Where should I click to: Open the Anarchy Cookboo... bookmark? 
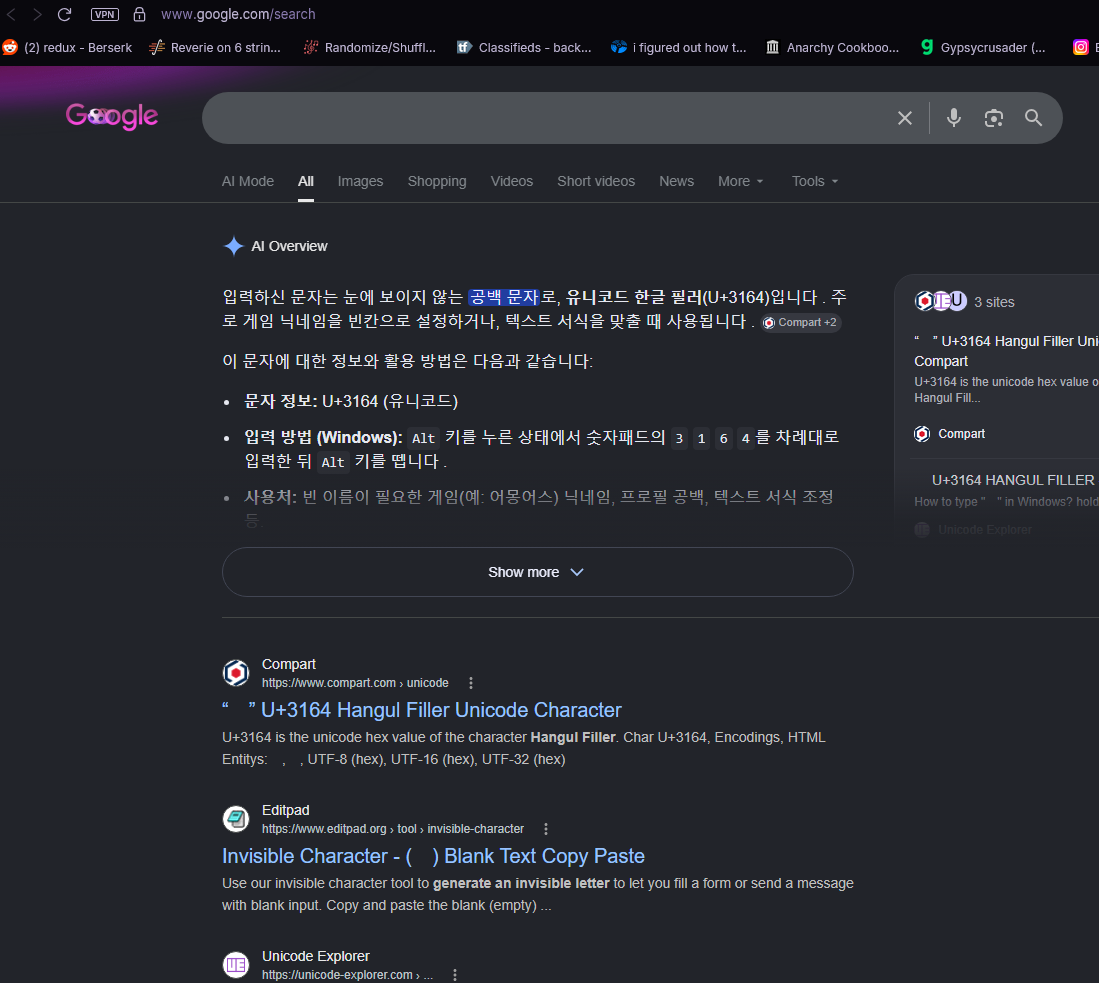click(x=832, y=48)
